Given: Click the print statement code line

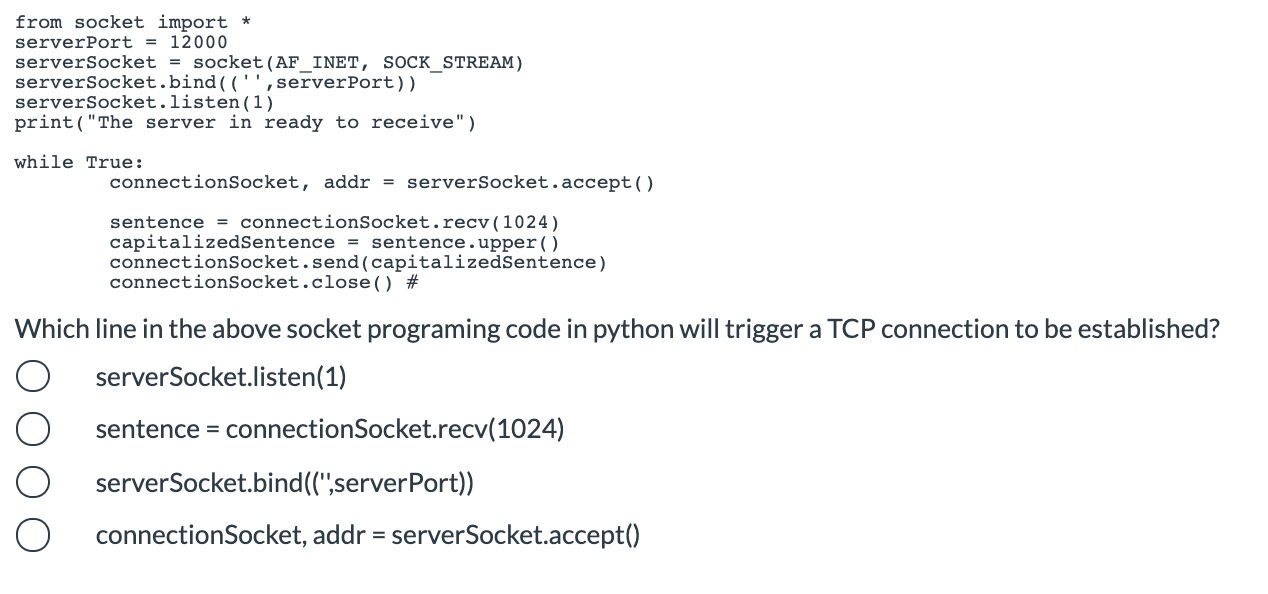Looking at the screenshot, I should click(245, 122).
